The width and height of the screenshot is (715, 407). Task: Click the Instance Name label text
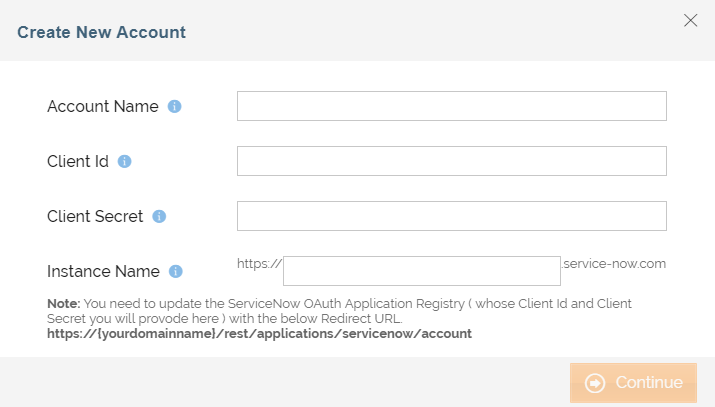[x=103, y=271]
